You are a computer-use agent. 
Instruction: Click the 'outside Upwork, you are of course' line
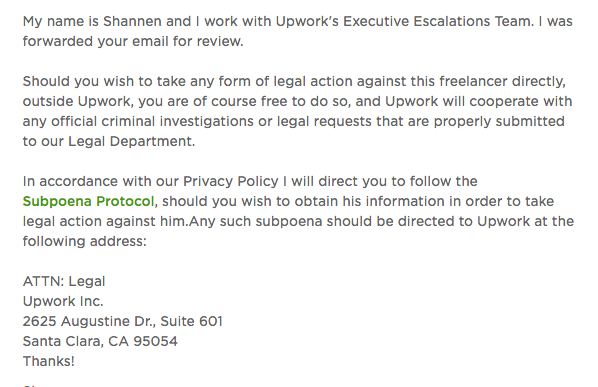click(297, 101)
